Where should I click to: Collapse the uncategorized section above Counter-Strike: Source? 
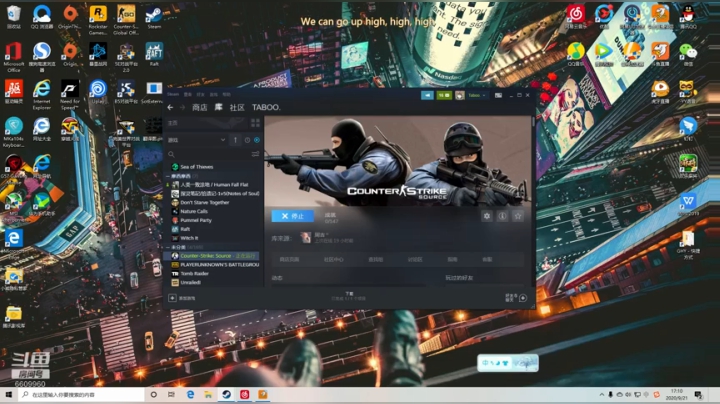click(168, 247)
